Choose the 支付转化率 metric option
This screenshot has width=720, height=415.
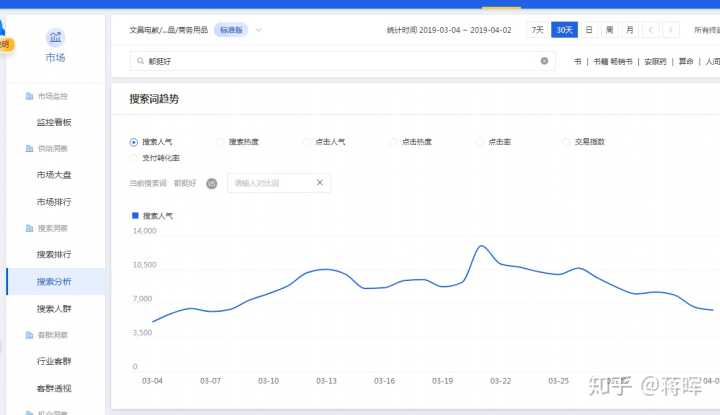tap(134, 158)
